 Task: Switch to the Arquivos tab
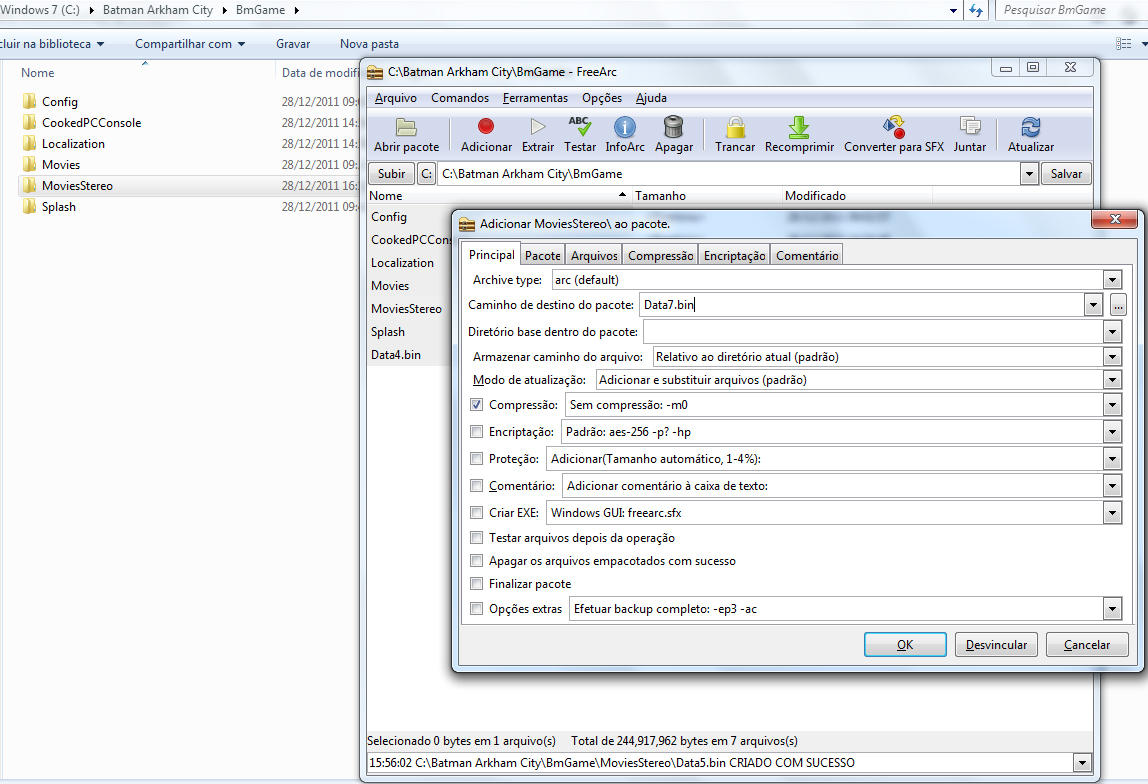pos(594,255)
